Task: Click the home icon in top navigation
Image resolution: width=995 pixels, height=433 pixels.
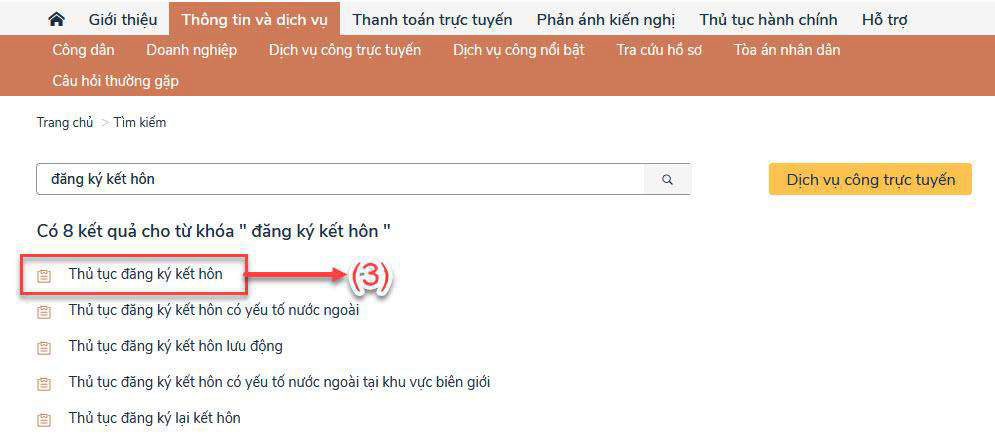Action: pyautogui.click(x=57, y=20)
